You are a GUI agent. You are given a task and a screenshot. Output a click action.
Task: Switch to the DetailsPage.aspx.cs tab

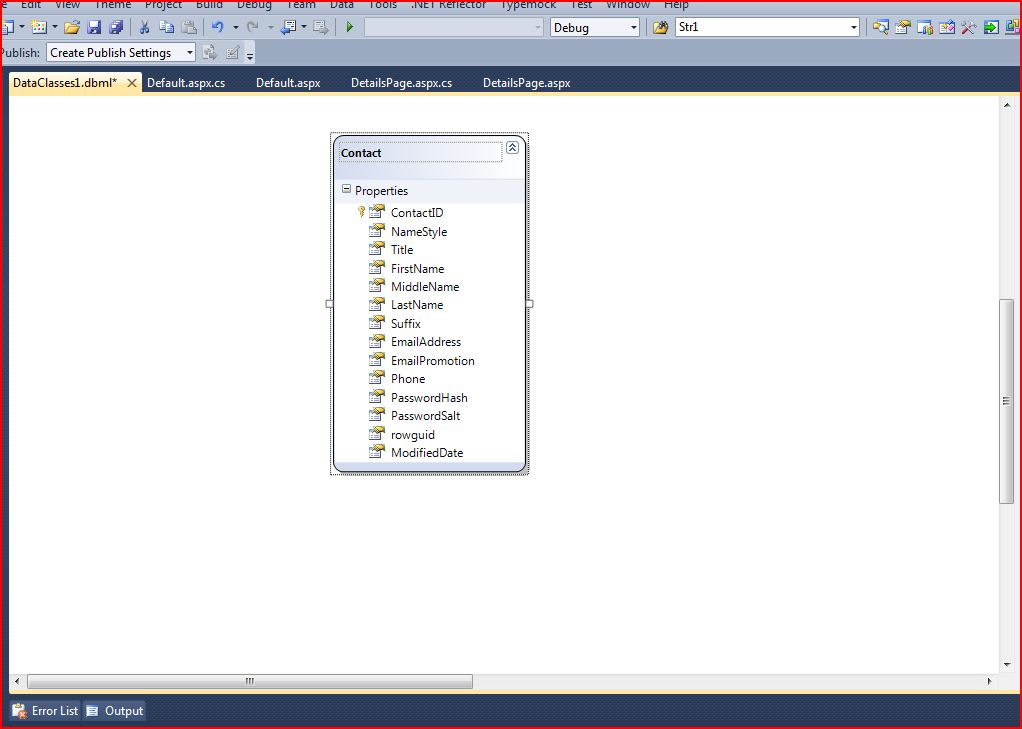click(401, 83)
